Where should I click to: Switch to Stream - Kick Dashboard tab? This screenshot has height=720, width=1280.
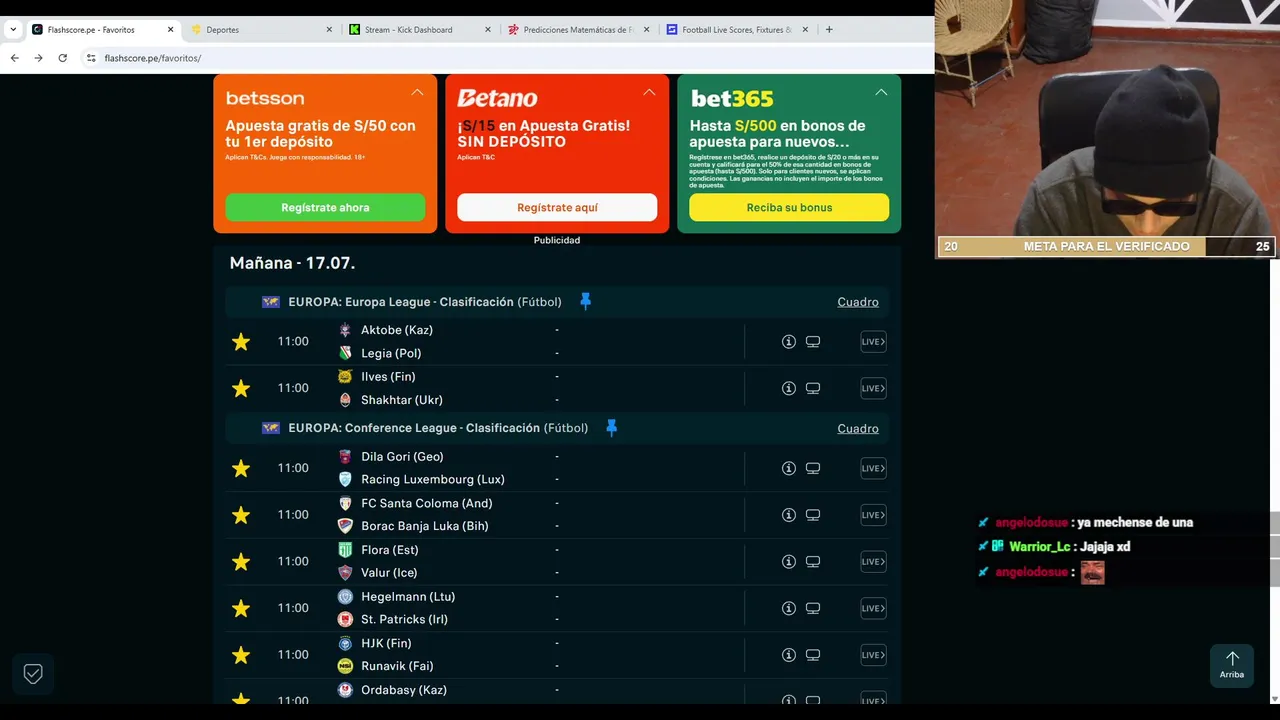coord(420,30)
